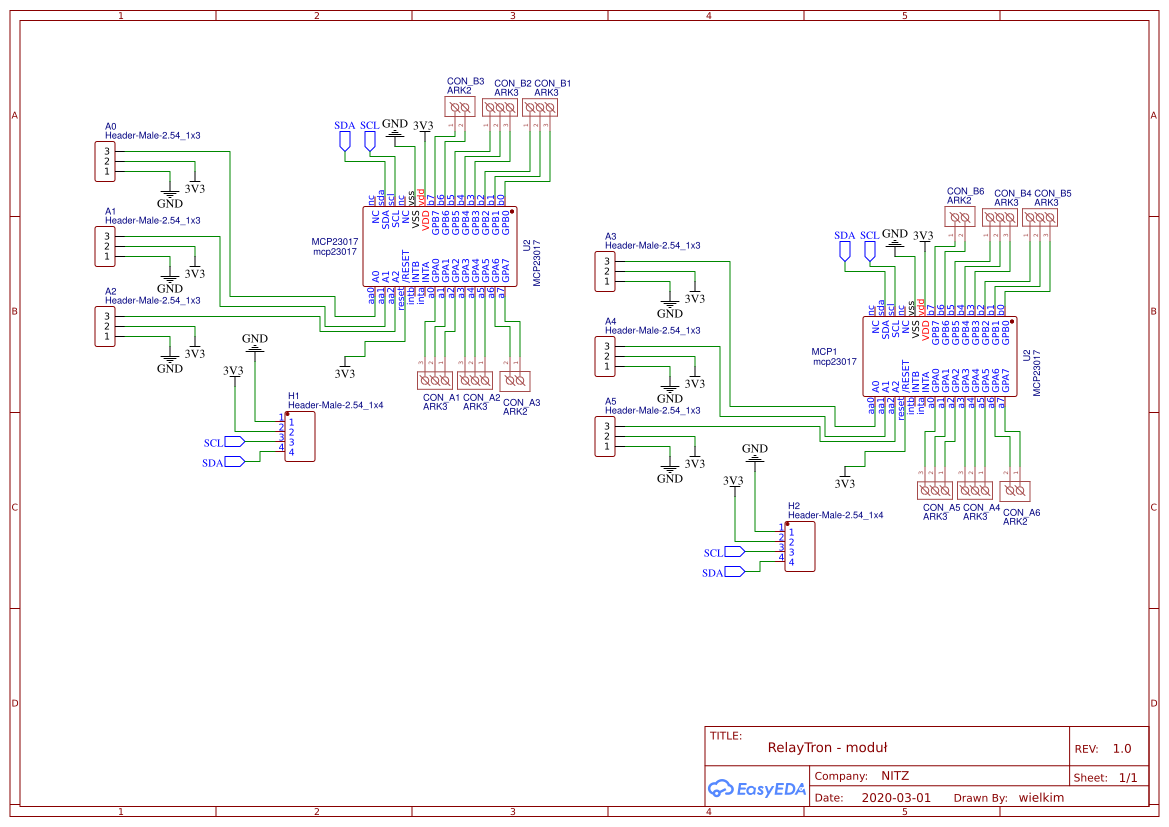Click the sheet number 1/1 field
This screenshot has width=1169, height=827.
tap(1128, 777)
